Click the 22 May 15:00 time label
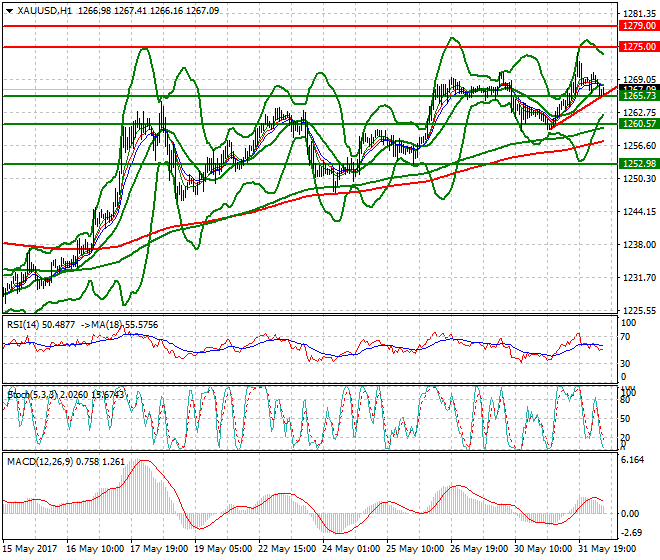660x560 pixels. 287,549
